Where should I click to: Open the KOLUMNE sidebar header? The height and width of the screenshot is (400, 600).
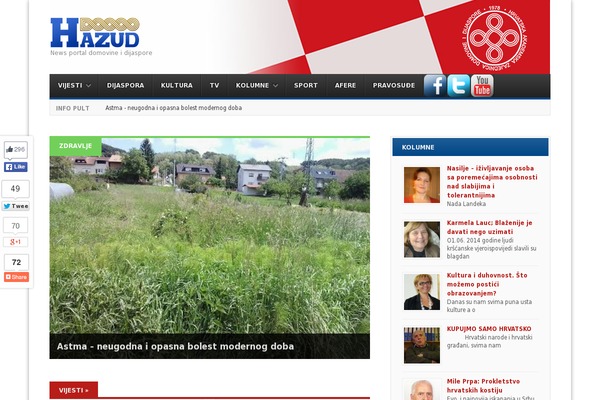click(x=470, y=147)
